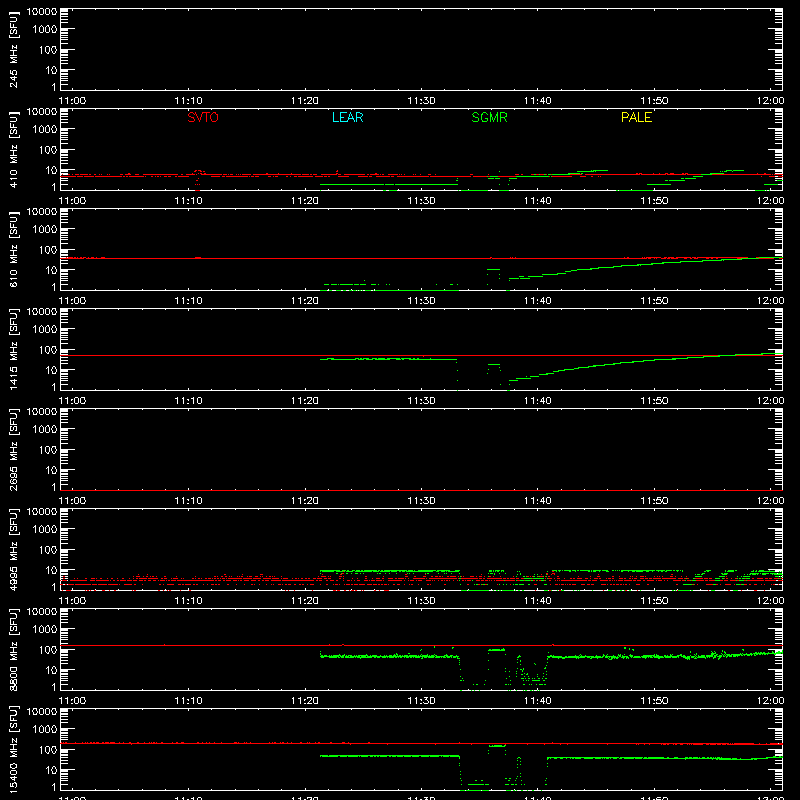Select the 15400 MHz [SFU] axis title
This screenshot has width=800, height=800.
tap(13, 750)
